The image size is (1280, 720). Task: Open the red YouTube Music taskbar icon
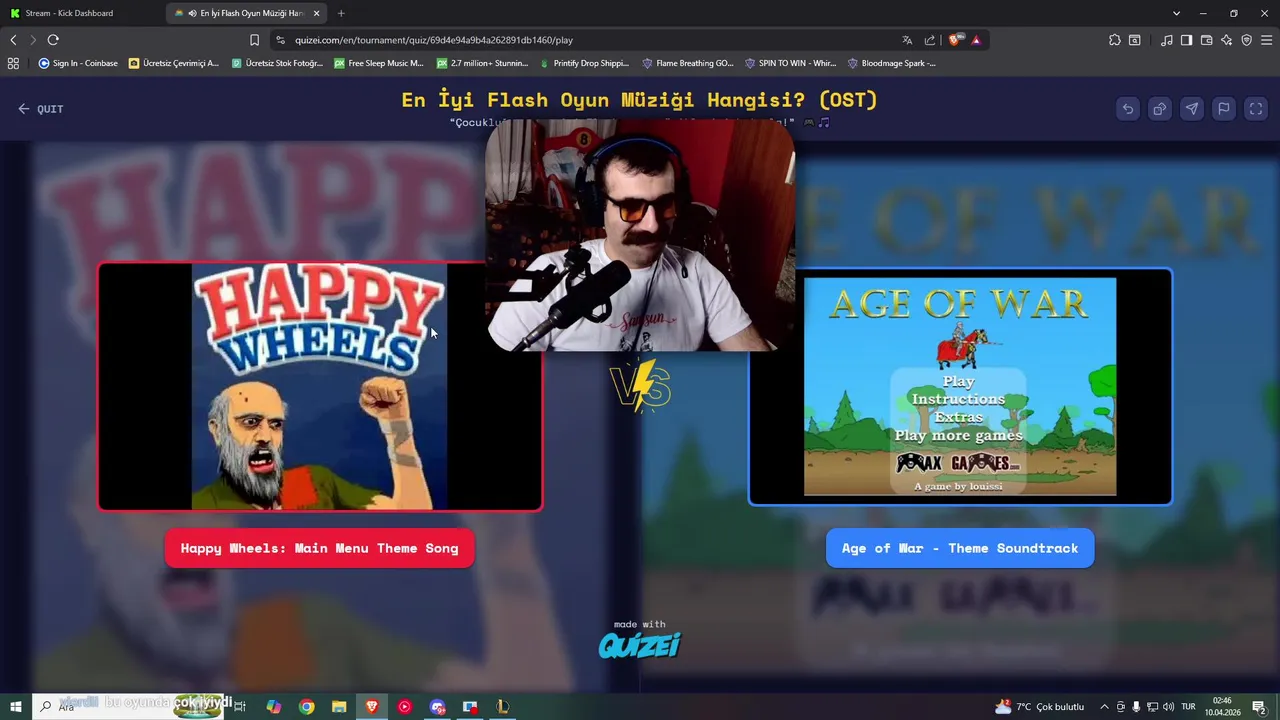click(x=404, y=707)
